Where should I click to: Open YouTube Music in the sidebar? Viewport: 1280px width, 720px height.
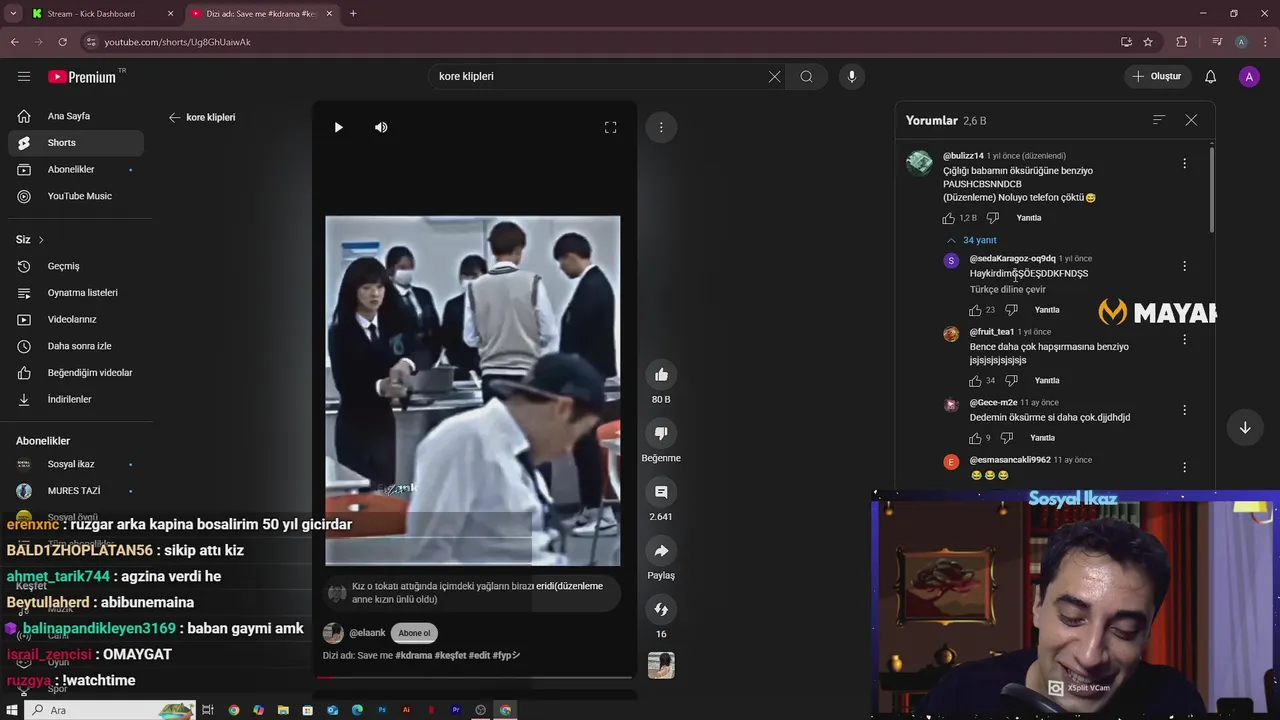(76, 196)
